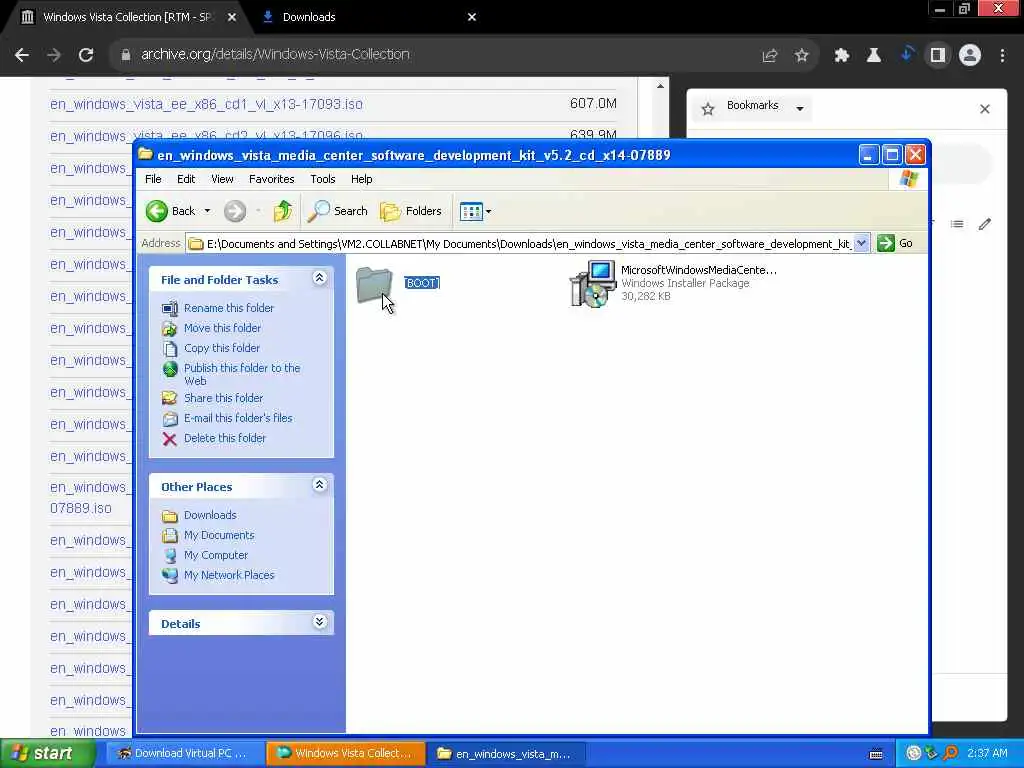The width and height of the screenshot is (1024, 768).
Task: Go up one folder level
Action: point(282,211)
